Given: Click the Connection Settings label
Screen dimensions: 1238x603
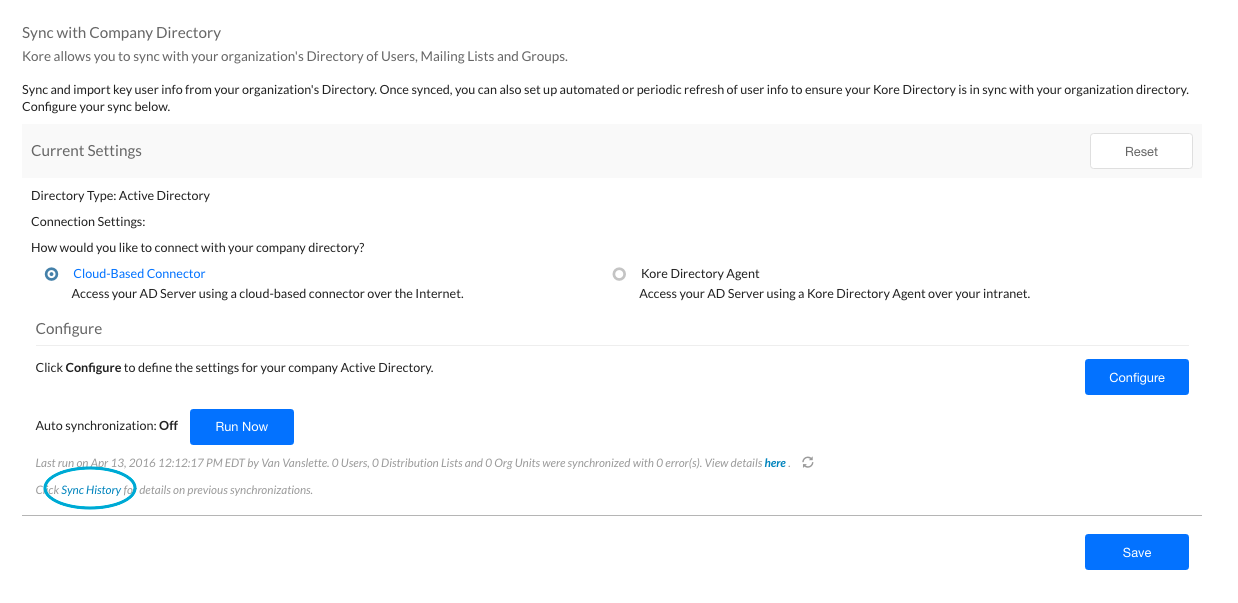Looking at the screenshot, I should point(88,222).
